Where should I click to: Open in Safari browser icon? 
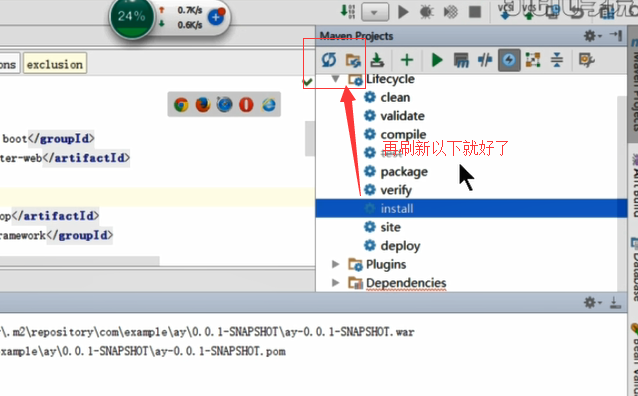(x=225, y=105)
